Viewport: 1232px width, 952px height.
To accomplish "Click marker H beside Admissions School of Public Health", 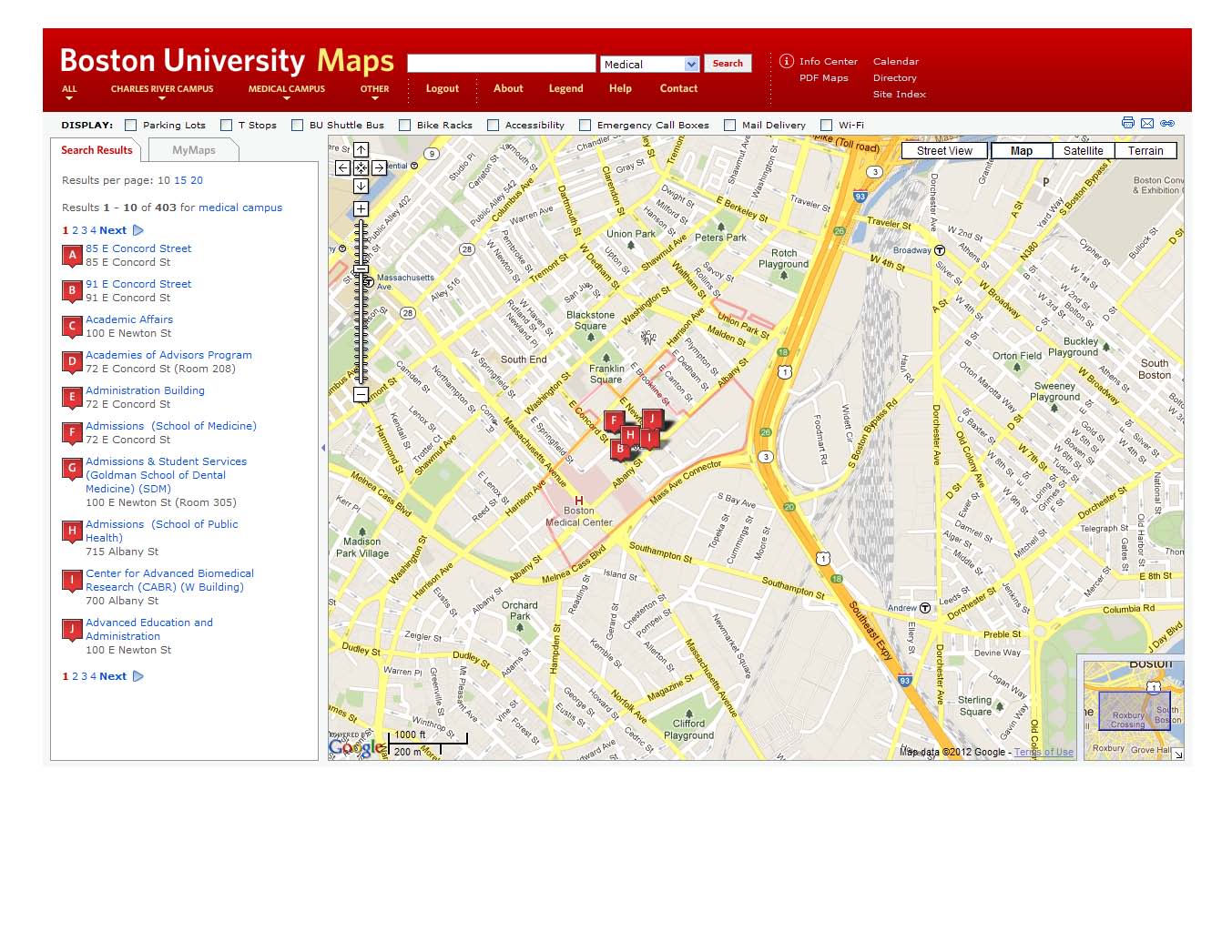I will click(x=72, y=532).
